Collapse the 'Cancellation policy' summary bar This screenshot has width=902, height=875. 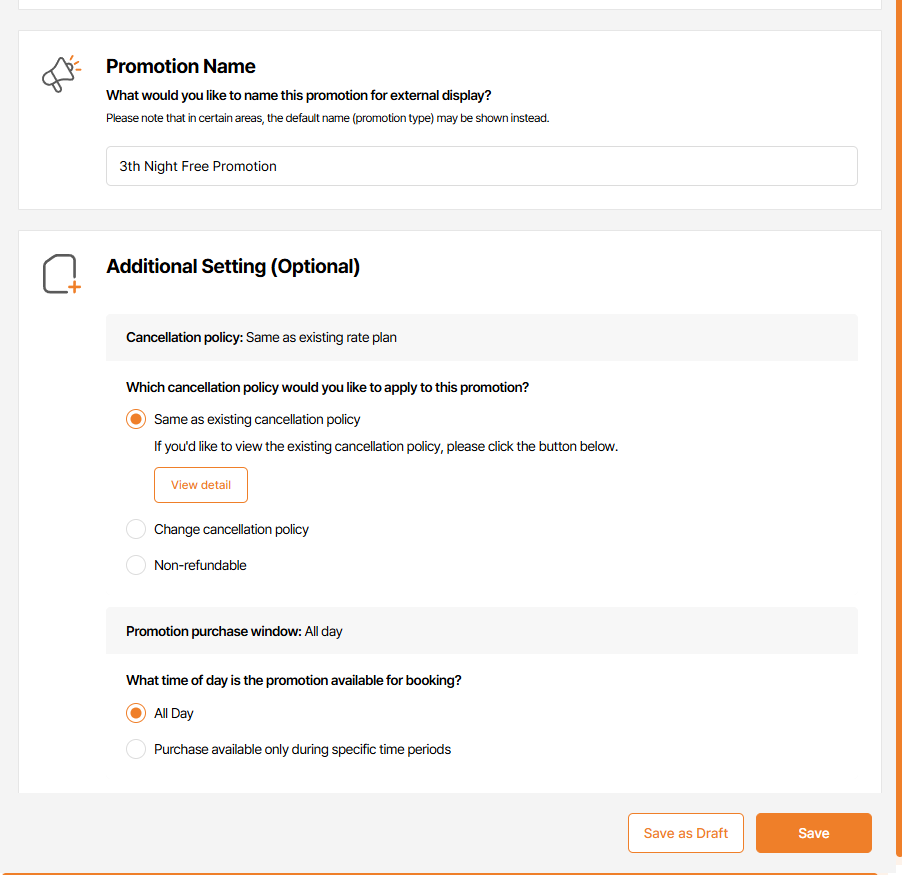click(x=481, y=338)
